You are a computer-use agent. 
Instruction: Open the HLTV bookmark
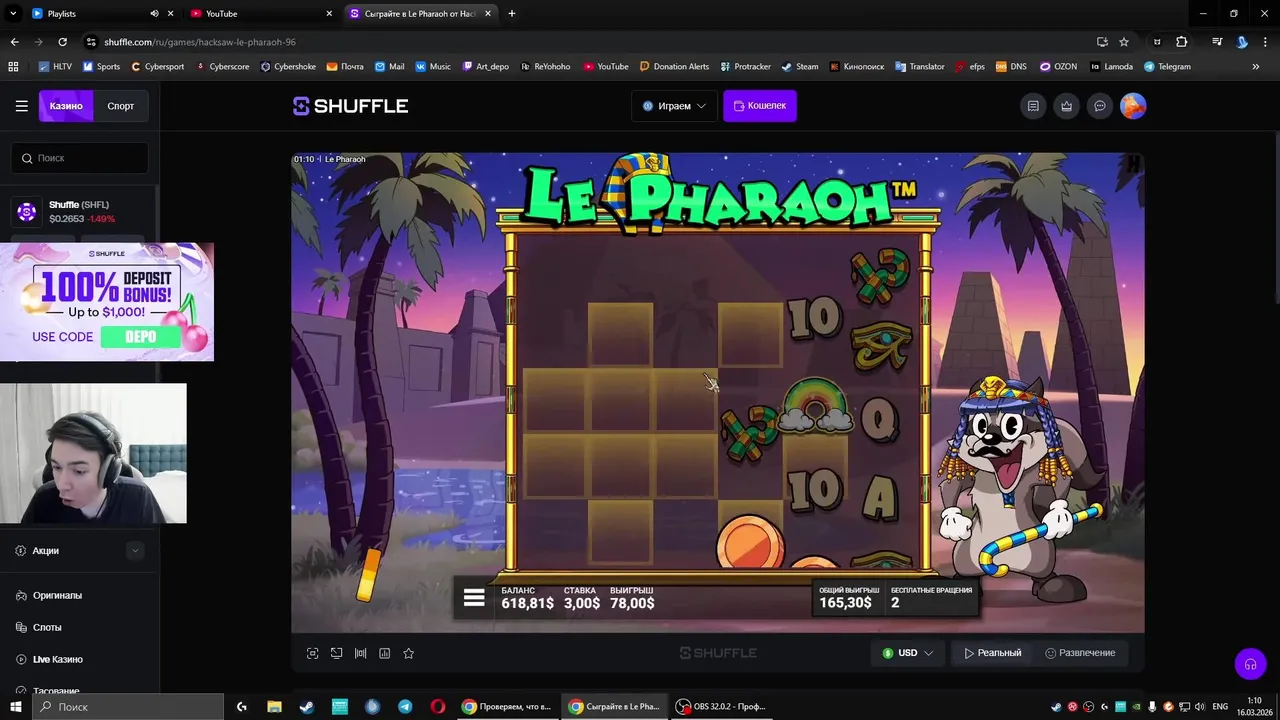pos(55,67)
